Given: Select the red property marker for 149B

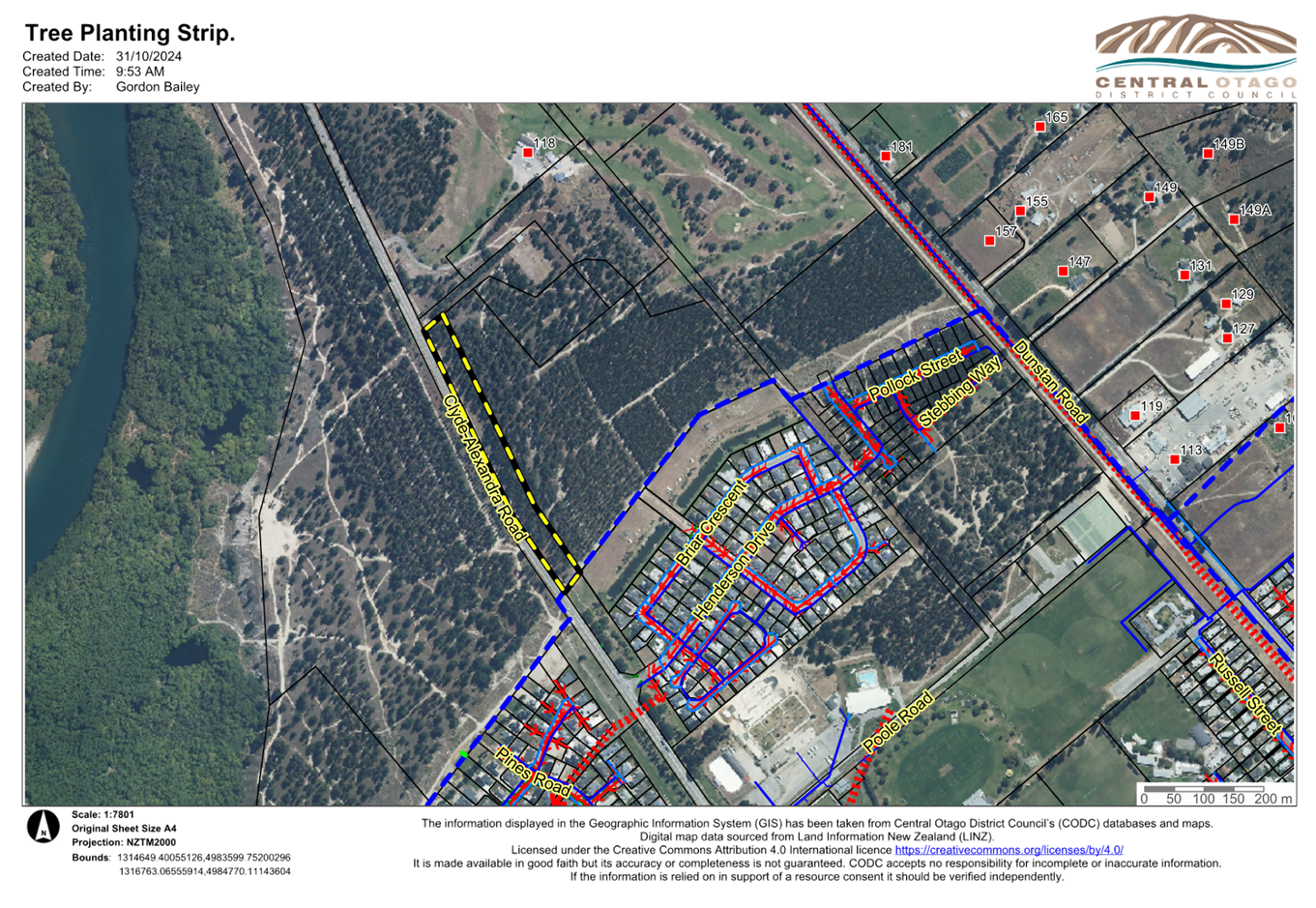Looking at the screenshot, I should (x=1208, y=153).
